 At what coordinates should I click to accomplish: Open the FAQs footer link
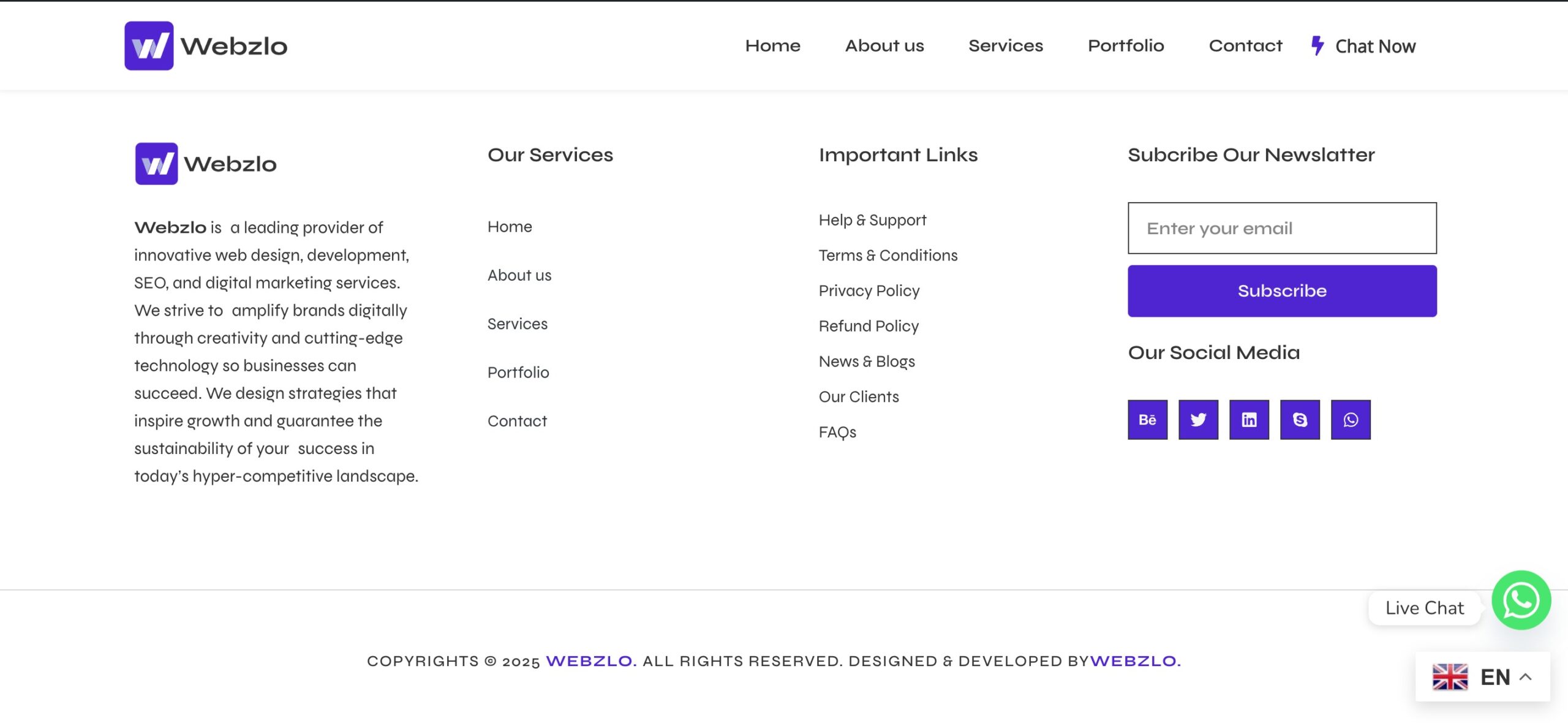click(x=837, y=432)
